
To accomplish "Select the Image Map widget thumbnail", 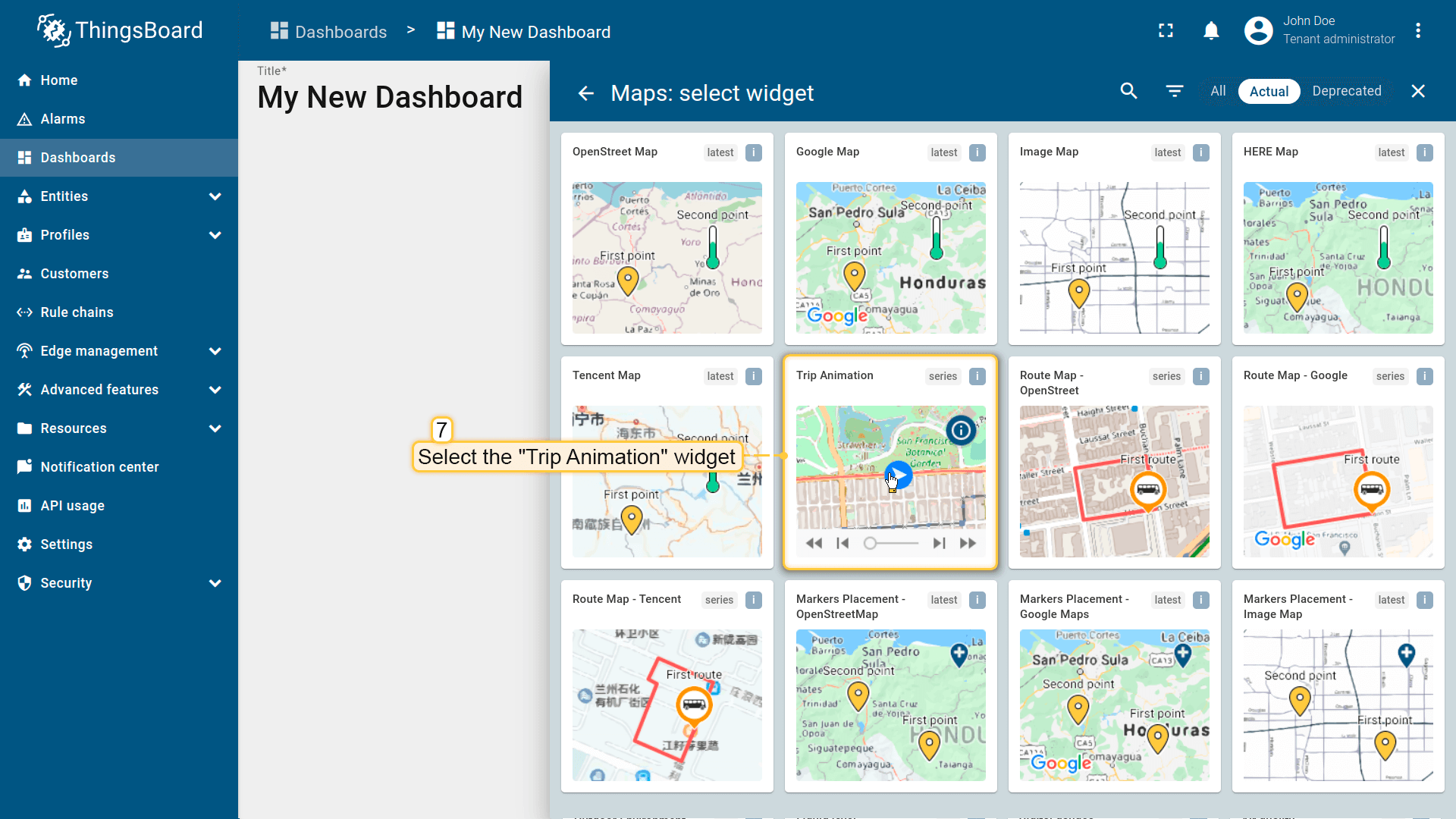I will coord(1115,258).
